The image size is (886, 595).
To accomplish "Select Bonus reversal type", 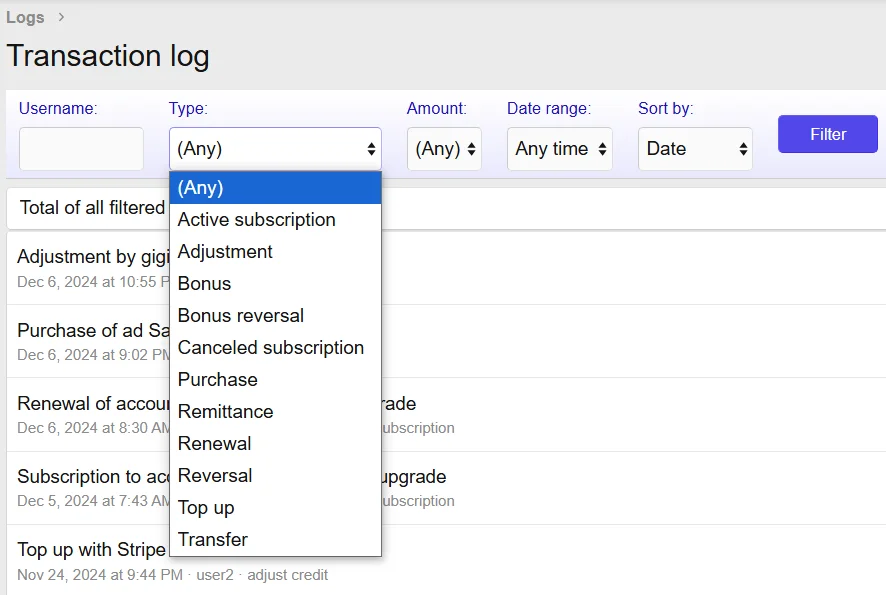I will coord(241,316).
